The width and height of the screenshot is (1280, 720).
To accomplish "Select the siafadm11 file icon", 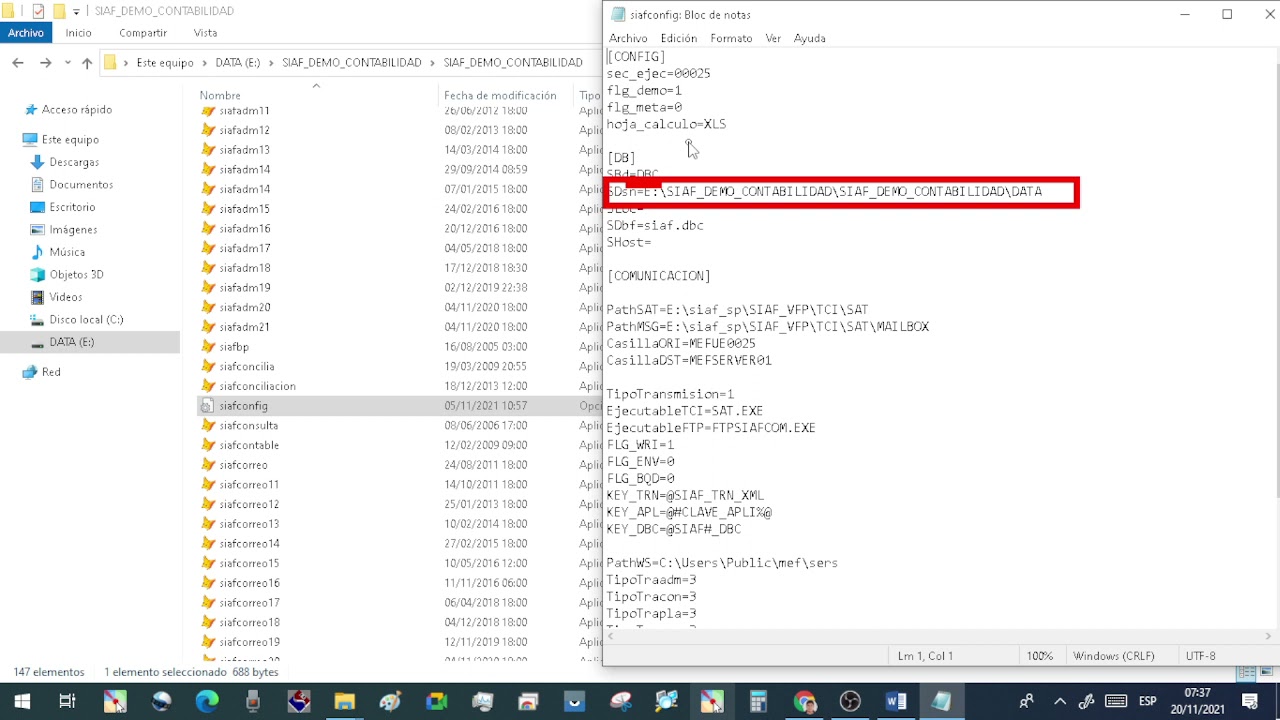I will pyautogui.click(x=208, y=111).
